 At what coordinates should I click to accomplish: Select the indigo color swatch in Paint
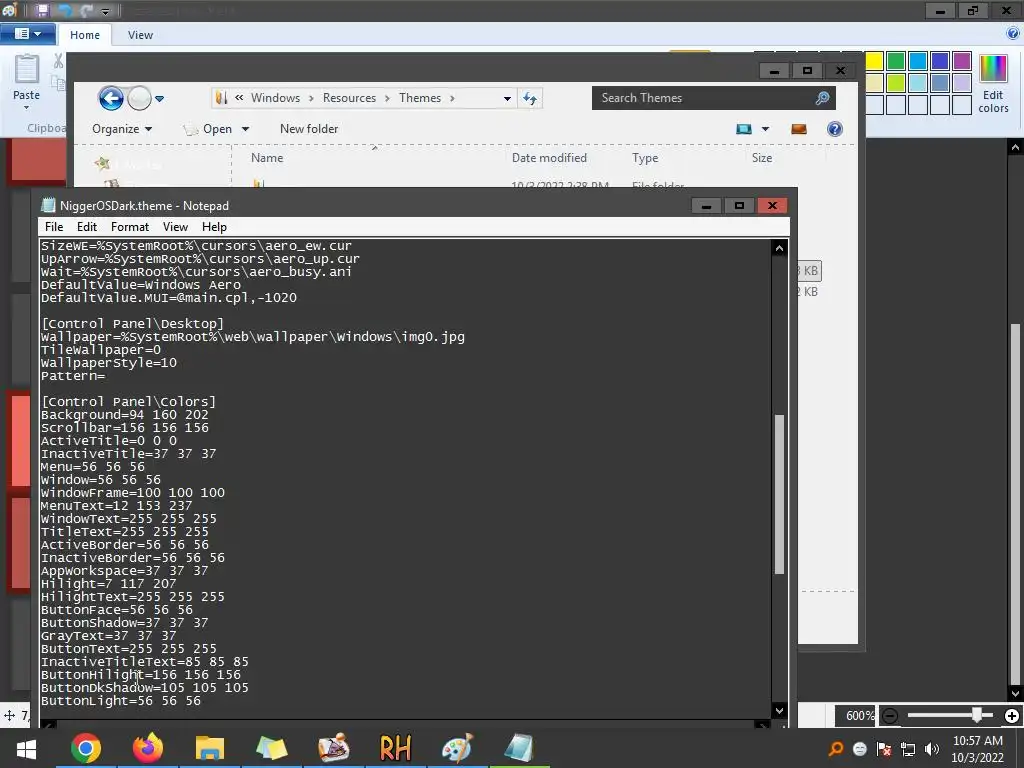tap(940, 61)
